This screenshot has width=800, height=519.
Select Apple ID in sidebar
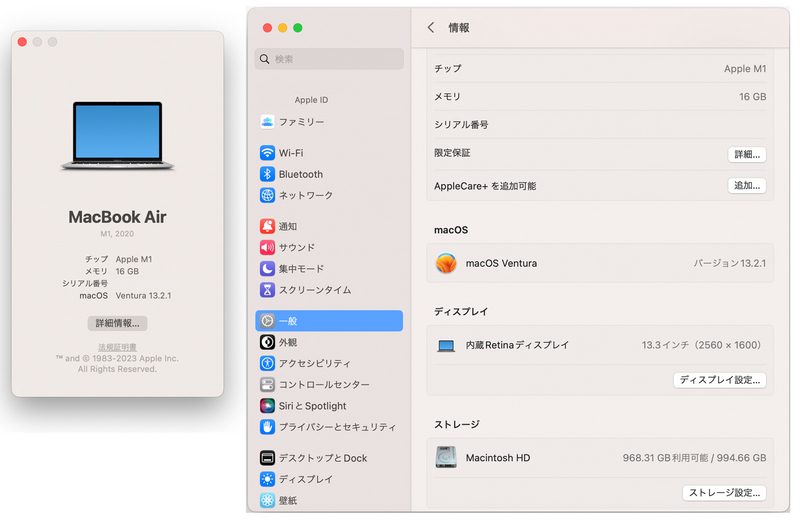click(x=311, y=100)
